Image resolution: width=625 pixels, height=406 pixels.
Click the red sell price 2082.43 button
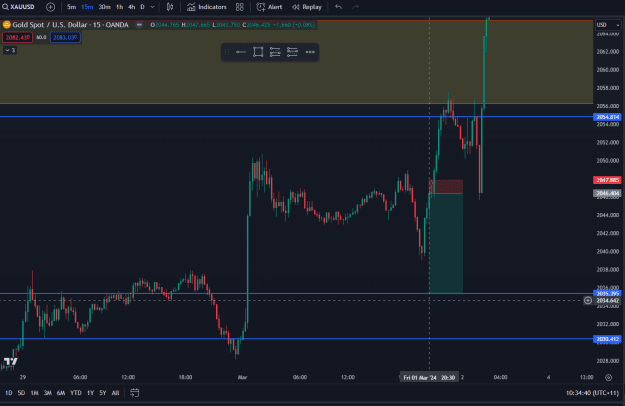pos(18,37)
